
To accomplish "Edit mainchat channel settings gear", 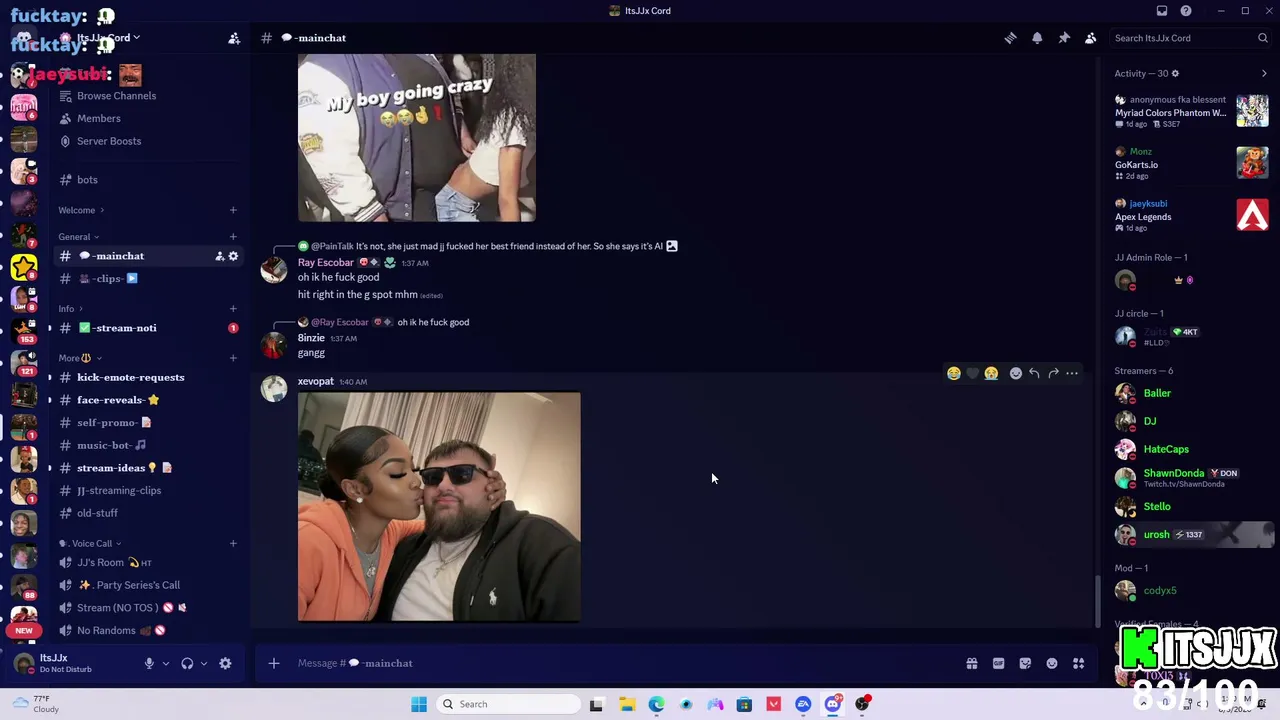I will 233,256.
